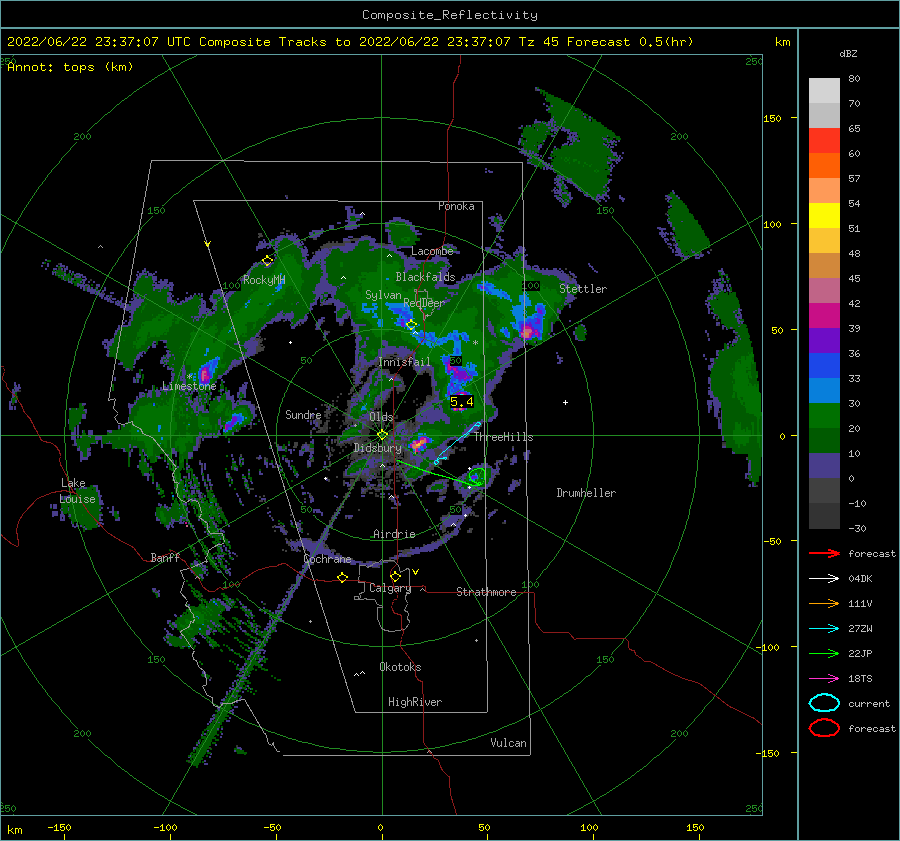
Task: Pick the magenta 39-42 dBZ swatch
Action: pyautogui.click(x=824, y=316)
